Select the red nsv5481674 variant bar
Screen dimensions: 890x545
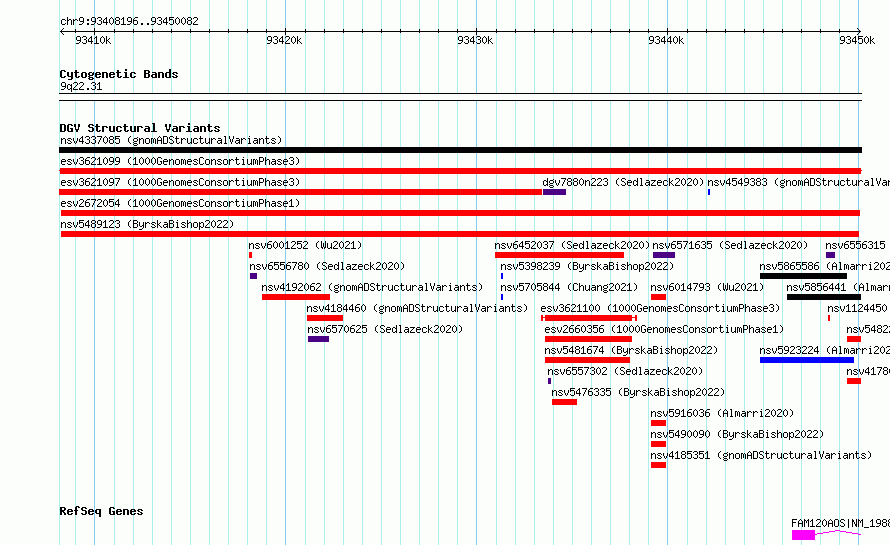point(587,360)
